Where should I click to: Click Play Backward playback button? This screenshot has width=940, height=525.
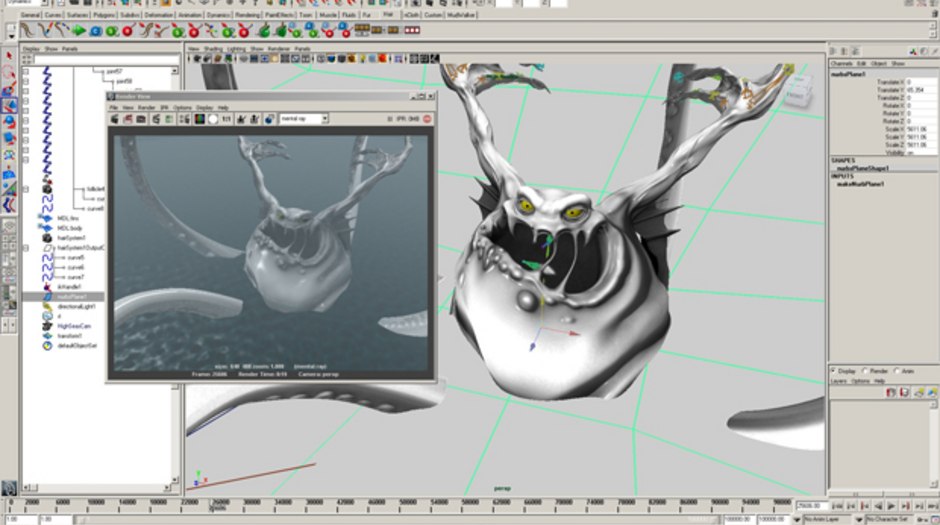pyautogui.click(x=878, y=506)
